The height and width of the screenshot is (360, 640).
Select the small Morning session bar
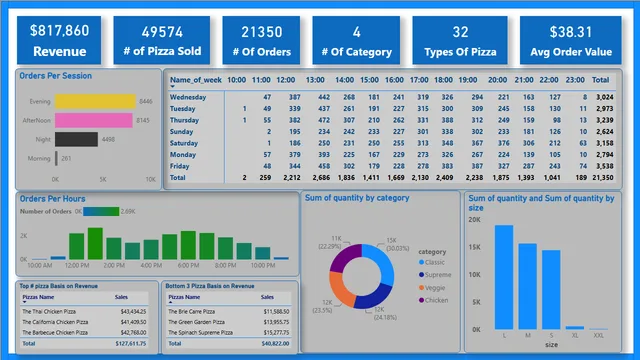pyautogui.click(x=56, y=158)
